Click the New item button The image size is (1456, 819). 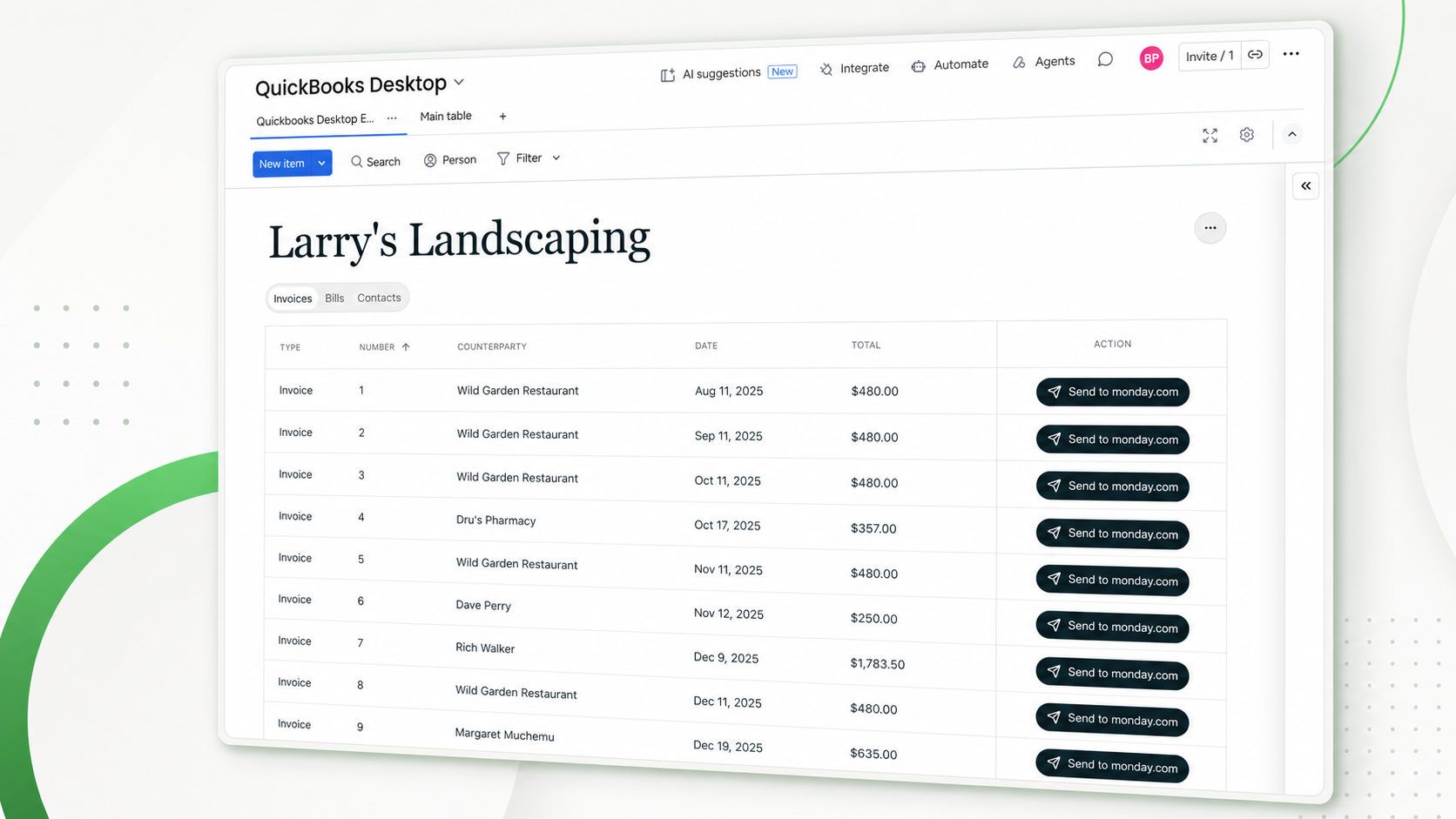pos(282,164)
